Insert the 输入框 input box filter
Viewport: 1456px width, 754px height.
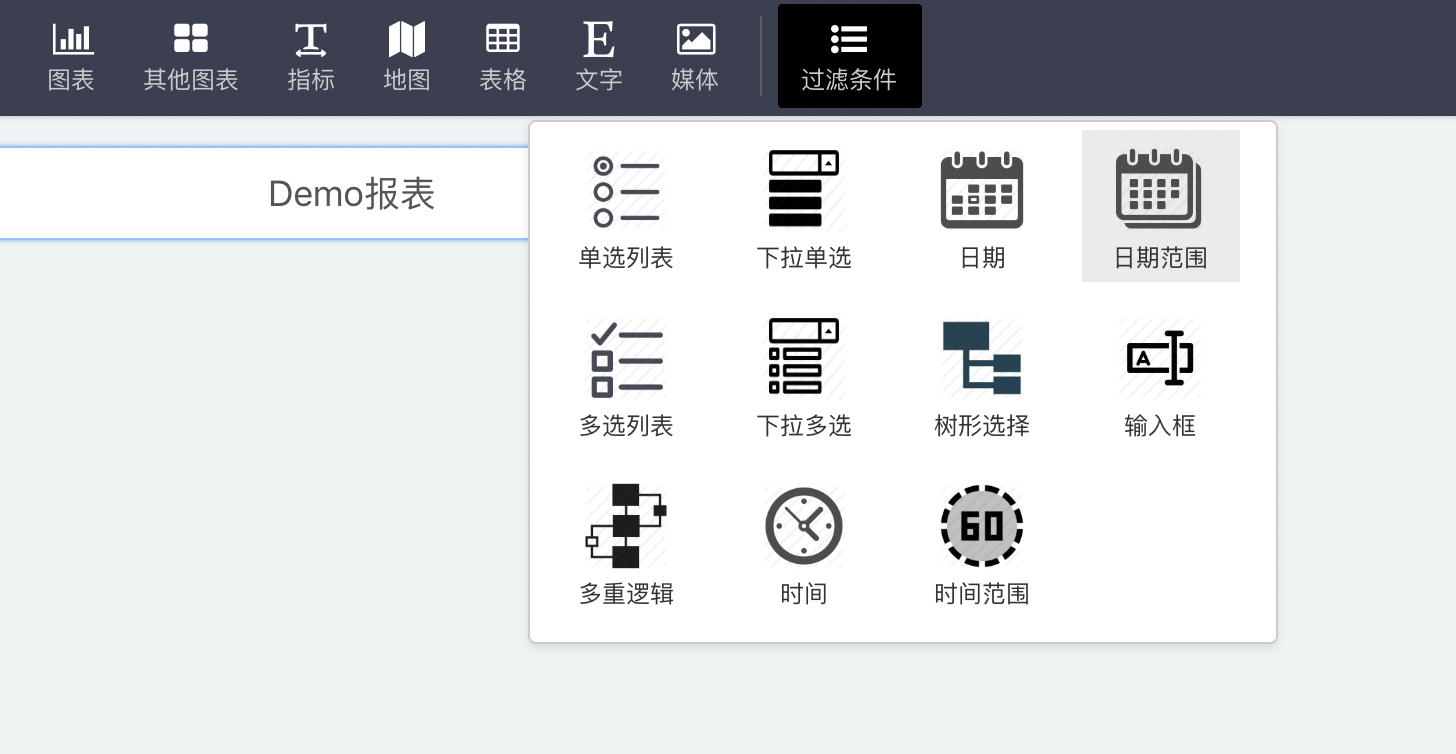[1160, 374]
